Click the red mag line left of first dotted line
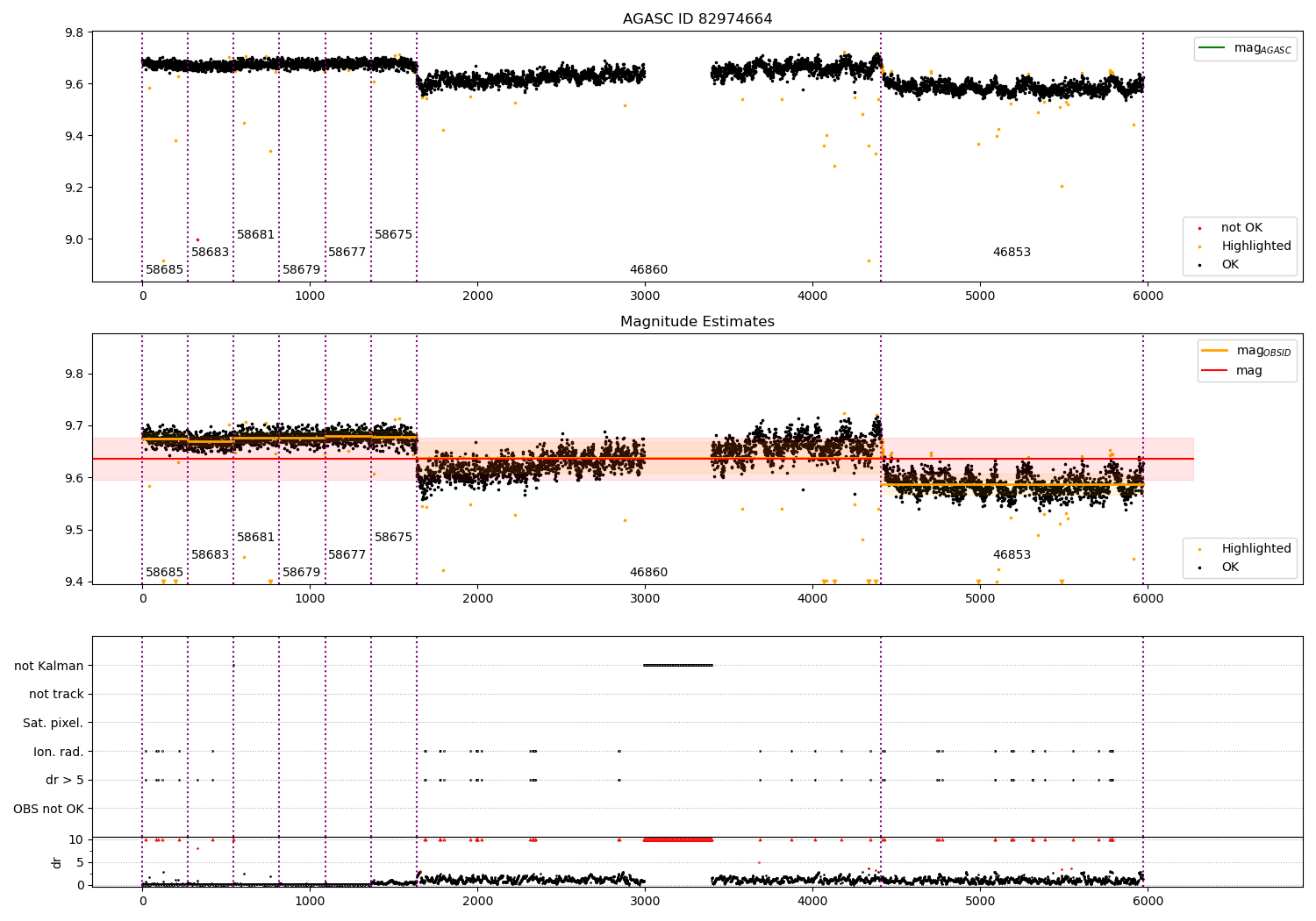The image size is (1316, 921). pyautogui.click(x=117, y=459)
